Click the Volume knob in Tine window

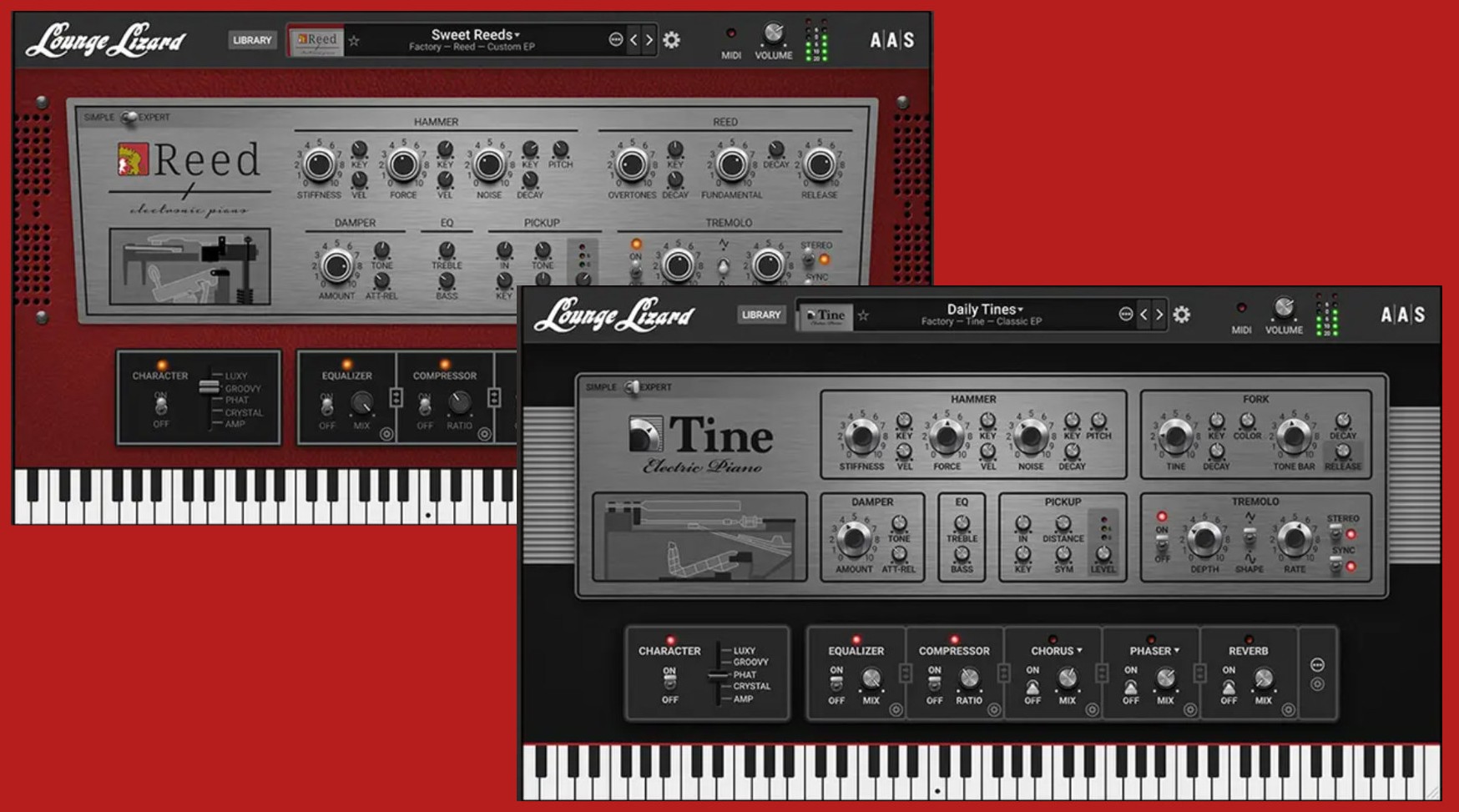1284,308
